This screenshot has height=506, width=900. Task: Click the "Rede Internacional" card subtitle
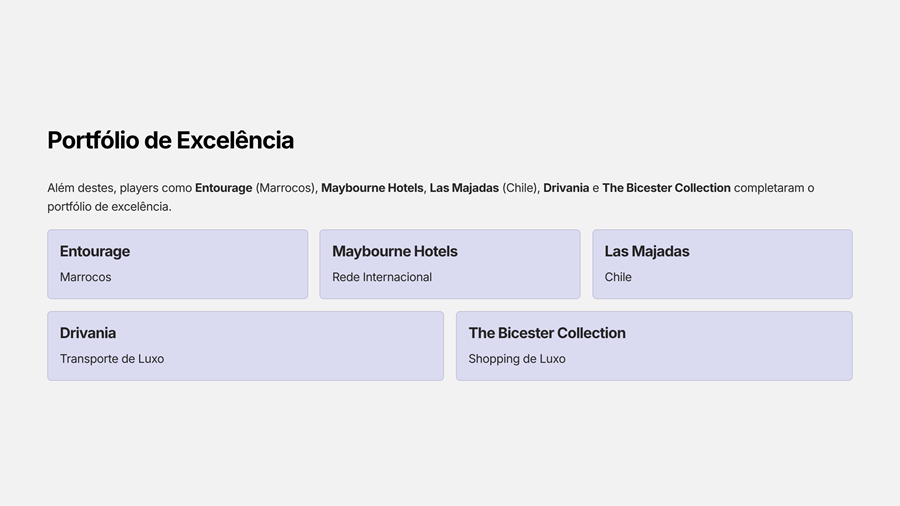382,277
